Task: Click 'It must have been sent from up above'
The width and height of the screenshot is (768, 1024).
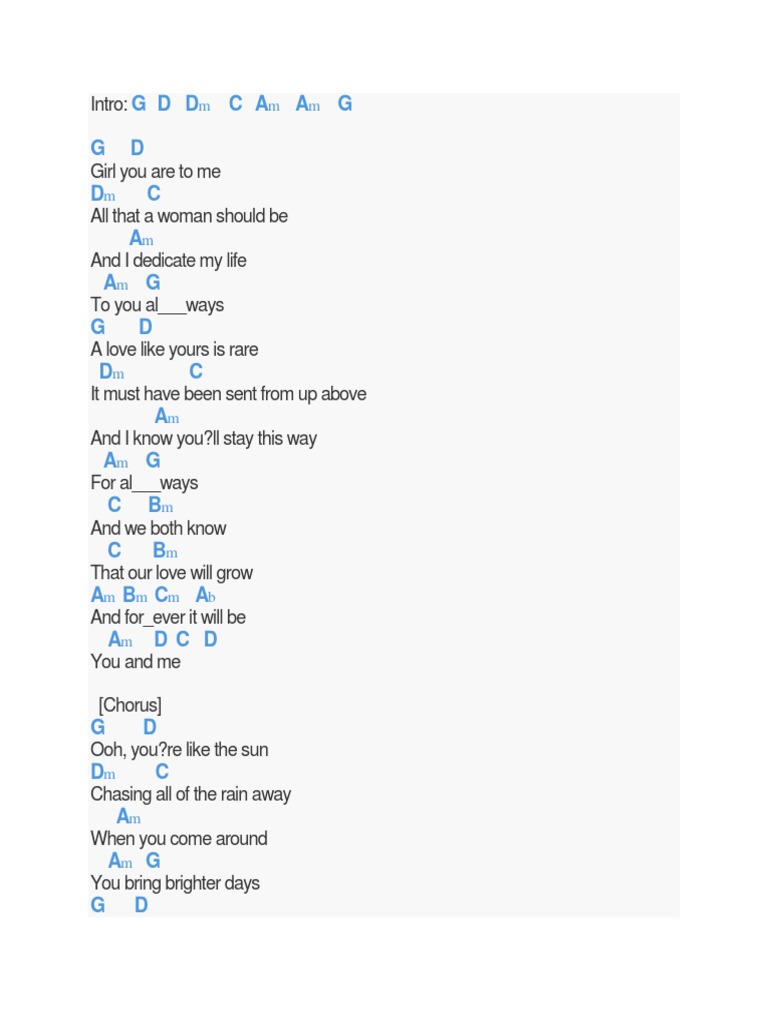Action: coord(228,394)
